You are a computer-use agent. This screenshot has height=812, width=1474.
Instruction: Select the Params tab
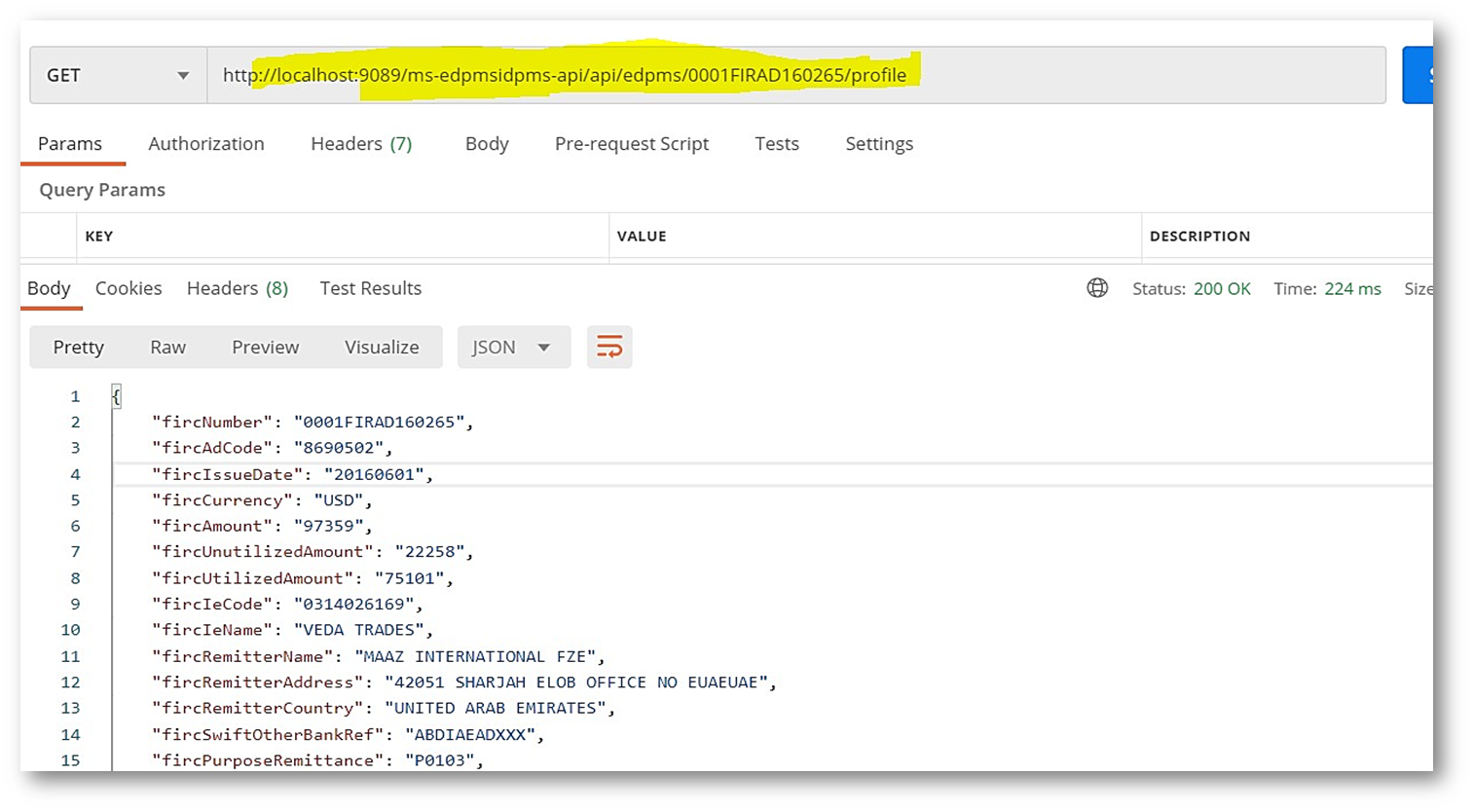[x=70, y=144]
